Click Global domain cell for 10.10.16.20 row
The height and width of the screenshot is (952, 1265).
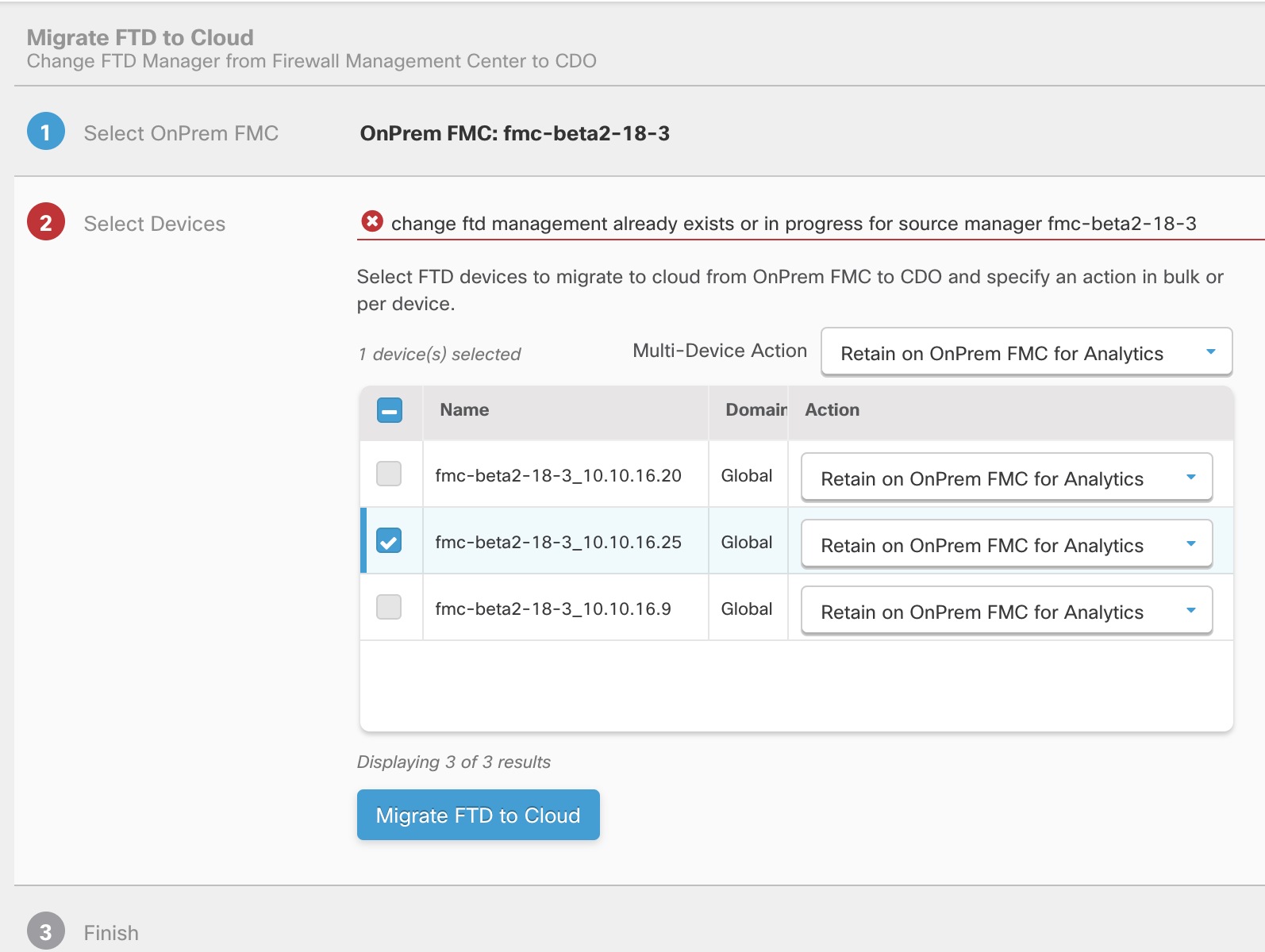tap(747, 475)
